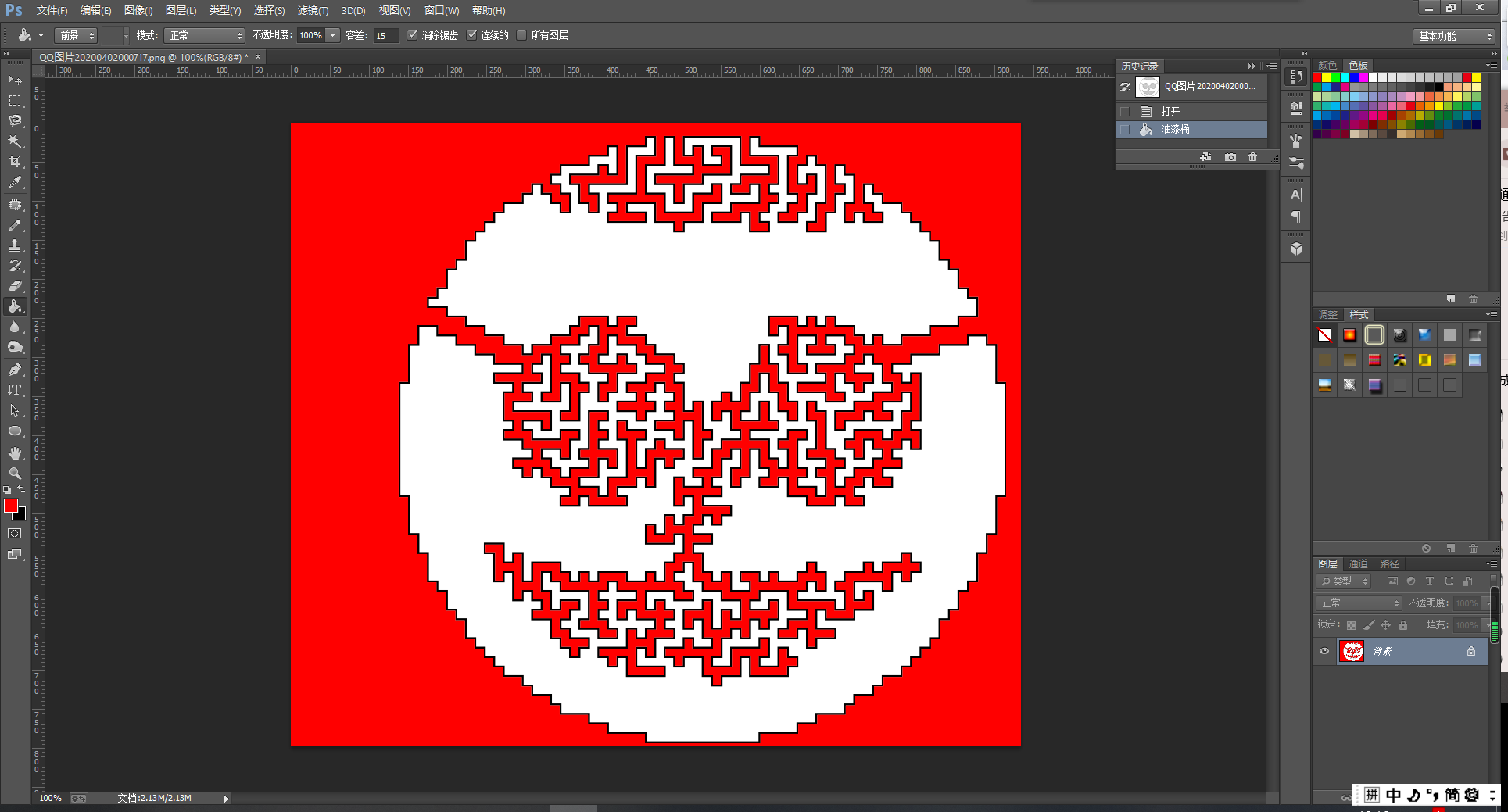Select the Pencil tool
Image resolution: width=1508 pixels, height=812 pixels.
click(15, 225)
